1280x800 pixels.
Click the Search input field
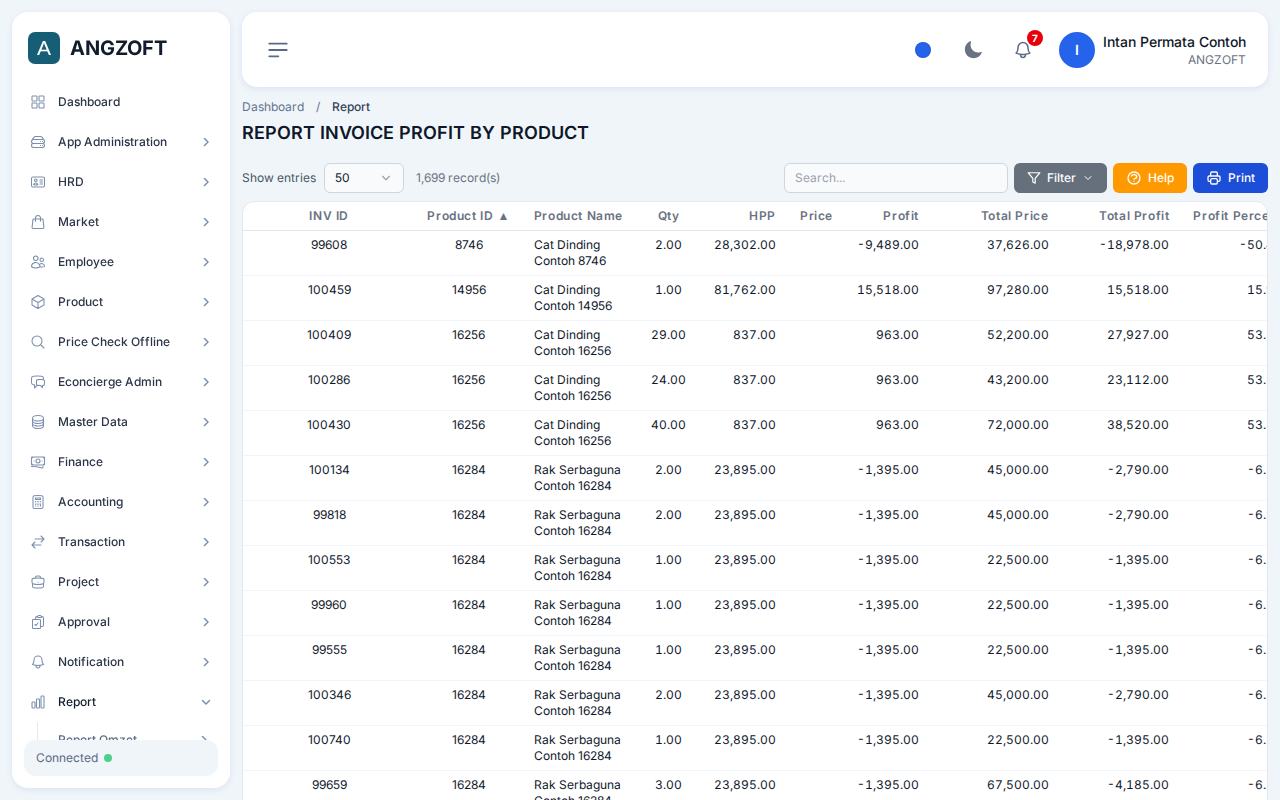[896, 178]
